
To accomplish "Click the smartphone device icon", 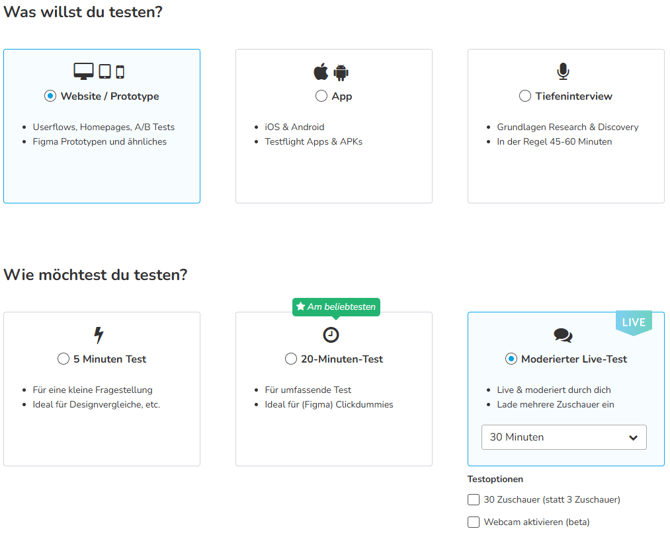I will (x=120, y=72).
